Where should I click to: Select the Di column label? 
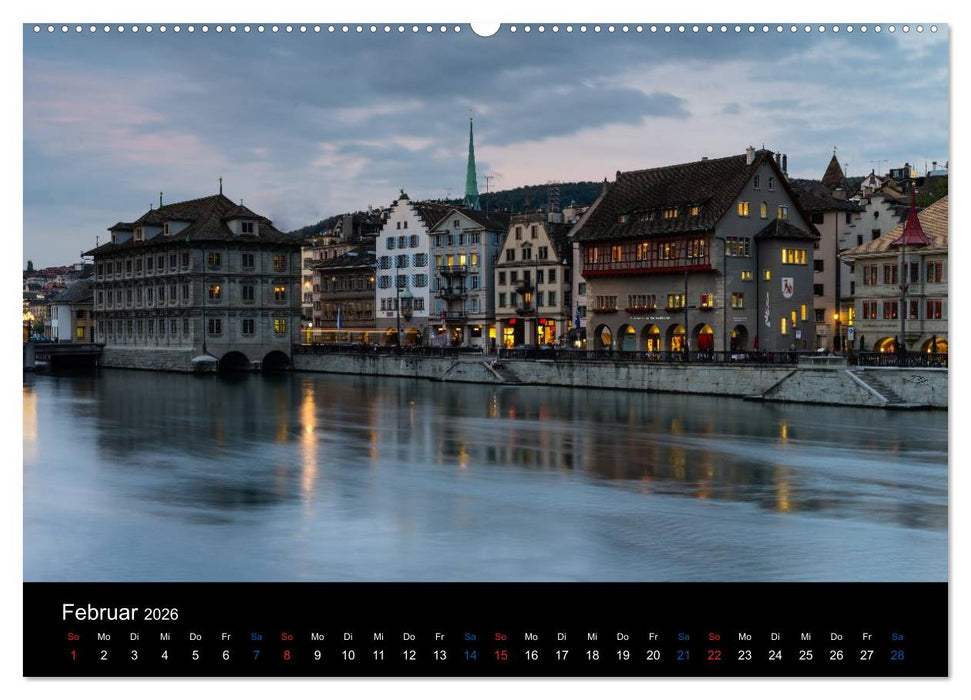coord(135,636)
